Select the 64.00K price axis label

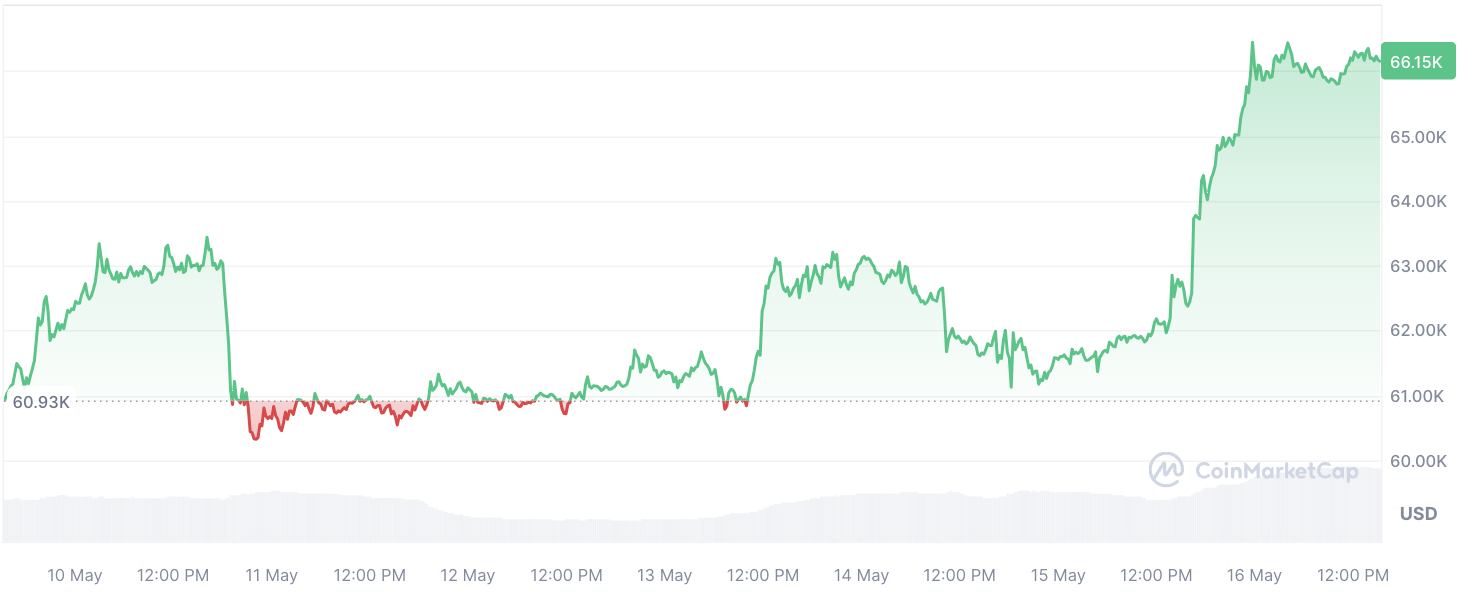pyautogui.click(x=1418, y=201)
